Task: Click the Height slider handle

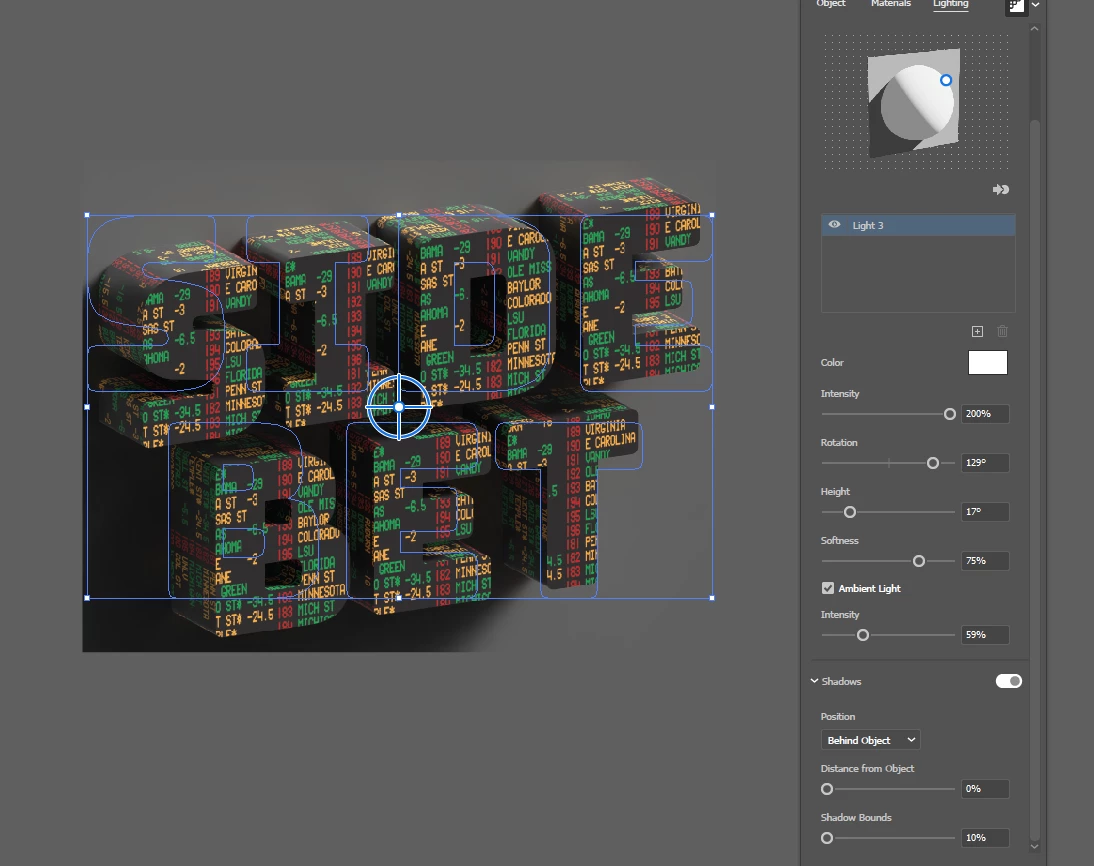Action: coord(849,512)
